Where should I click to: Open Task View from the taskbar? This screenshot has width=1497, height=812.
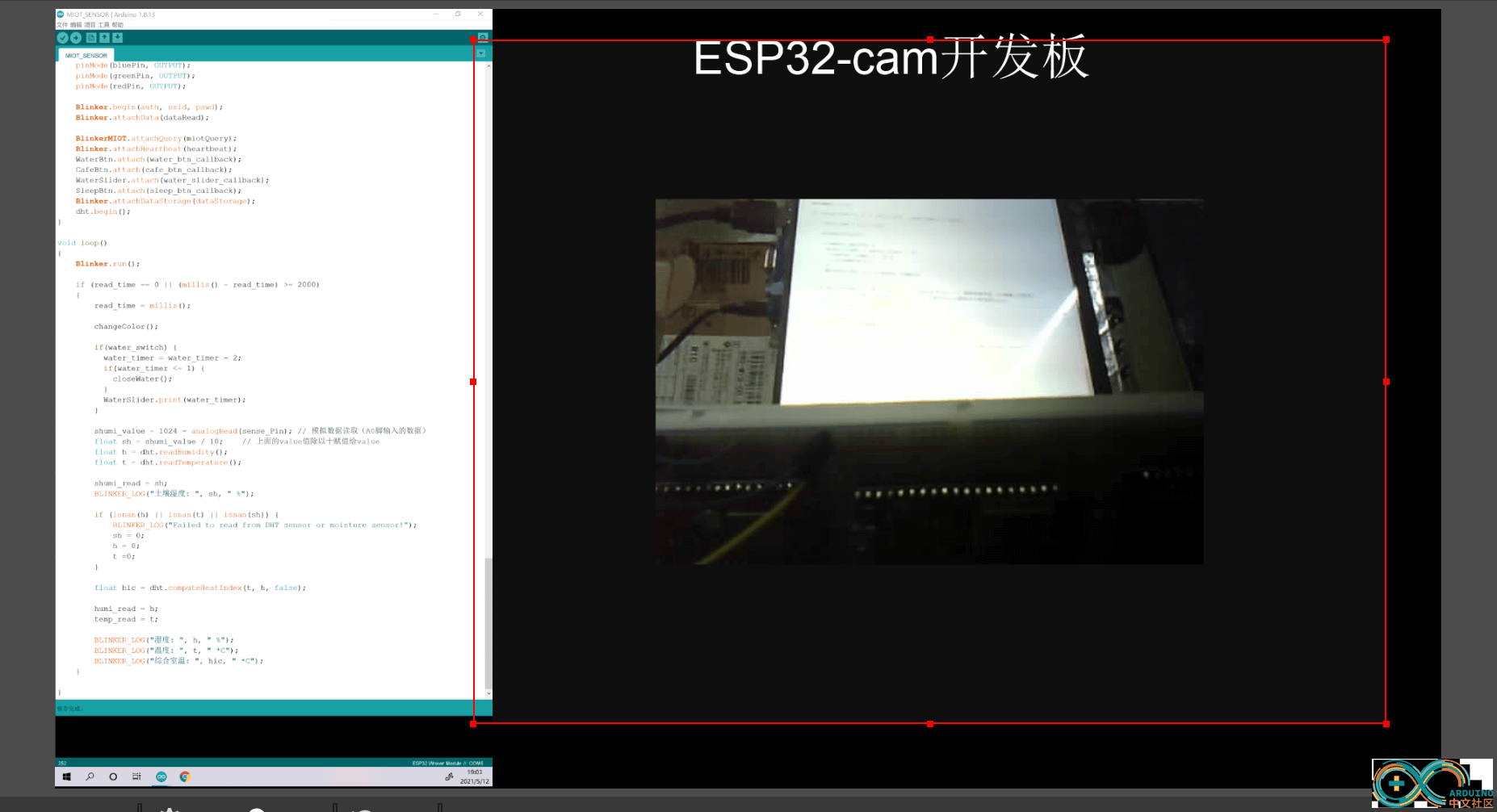[136, 776]
